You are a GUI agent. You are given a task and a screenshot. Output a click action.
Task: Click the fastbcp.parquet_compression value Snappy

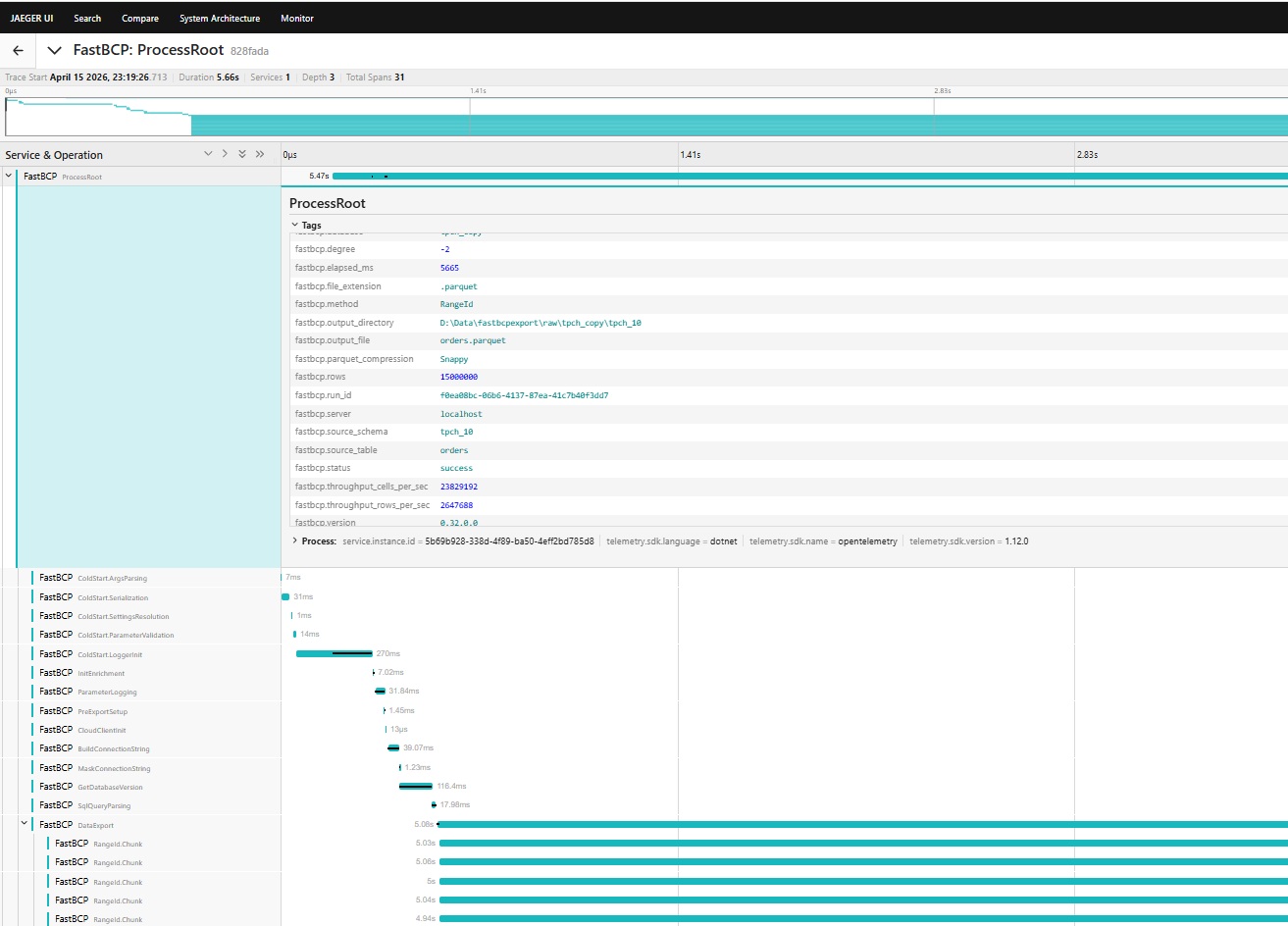click(x=454, y=359)
